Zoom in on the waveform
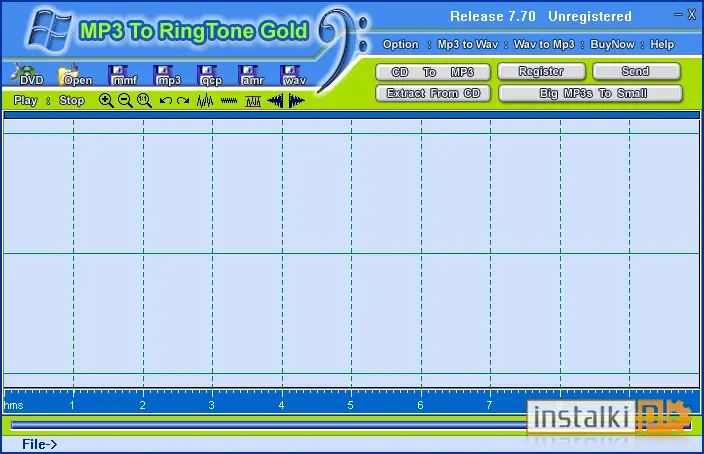Screen dimensions: 704x454 tap(106, 101)
